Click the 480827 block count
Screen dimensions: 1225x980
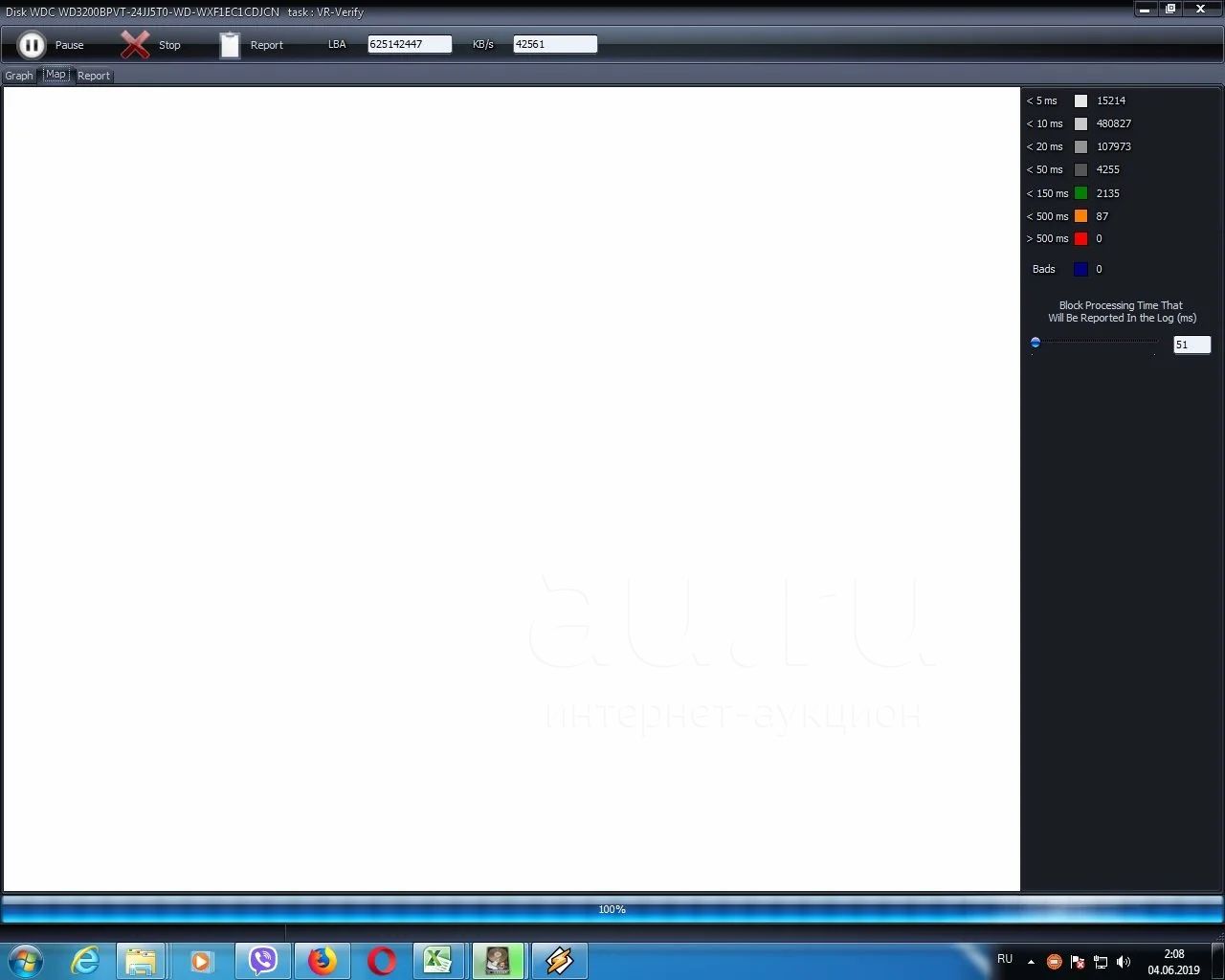tap(1114, 123)
